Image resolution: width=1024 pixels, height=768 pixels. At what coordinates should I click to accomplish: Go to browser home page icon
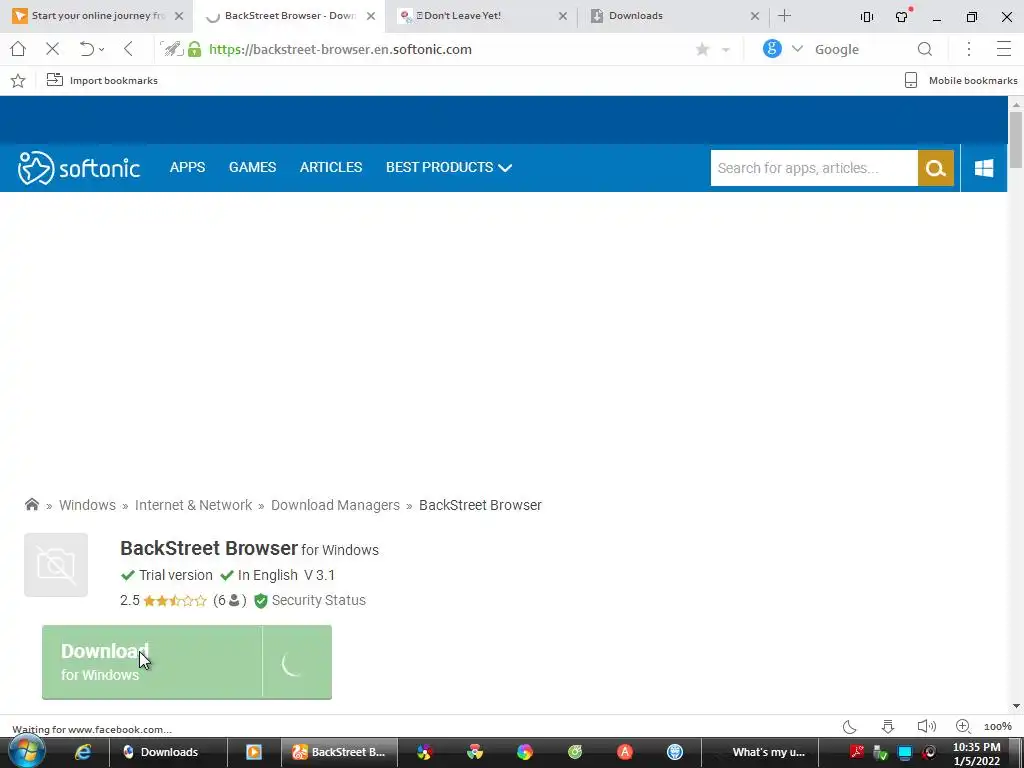tap(18, 49)
